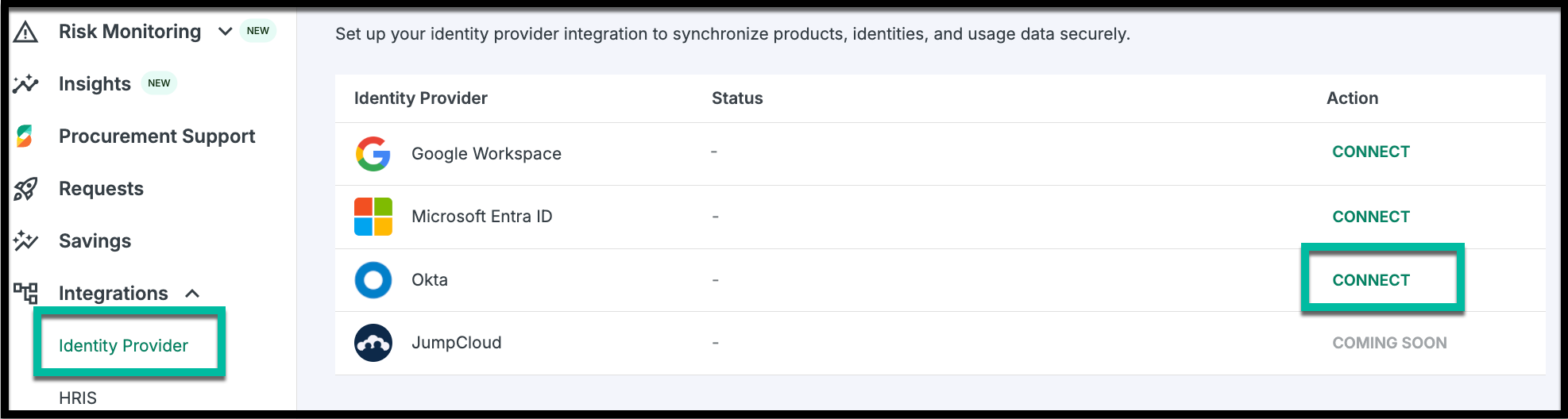Click the Integrations hierarchy icon

25,293
